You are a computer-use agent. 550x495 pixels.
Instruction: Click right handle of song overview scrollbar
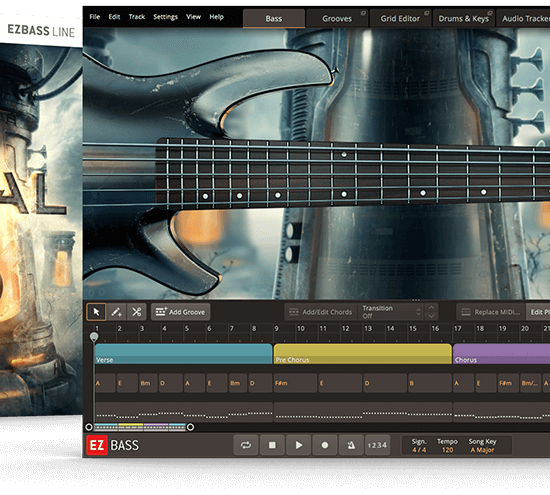(x=190, y=427)
